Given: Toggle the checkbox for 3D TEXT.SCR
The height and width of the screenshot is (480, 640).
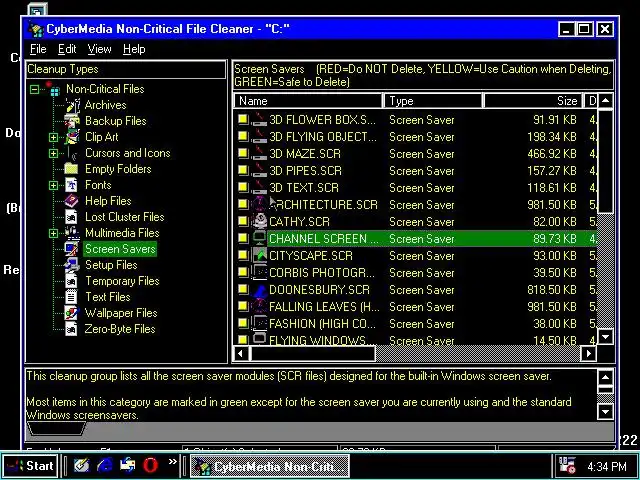Looking at the screenshot, I should 243,187.
